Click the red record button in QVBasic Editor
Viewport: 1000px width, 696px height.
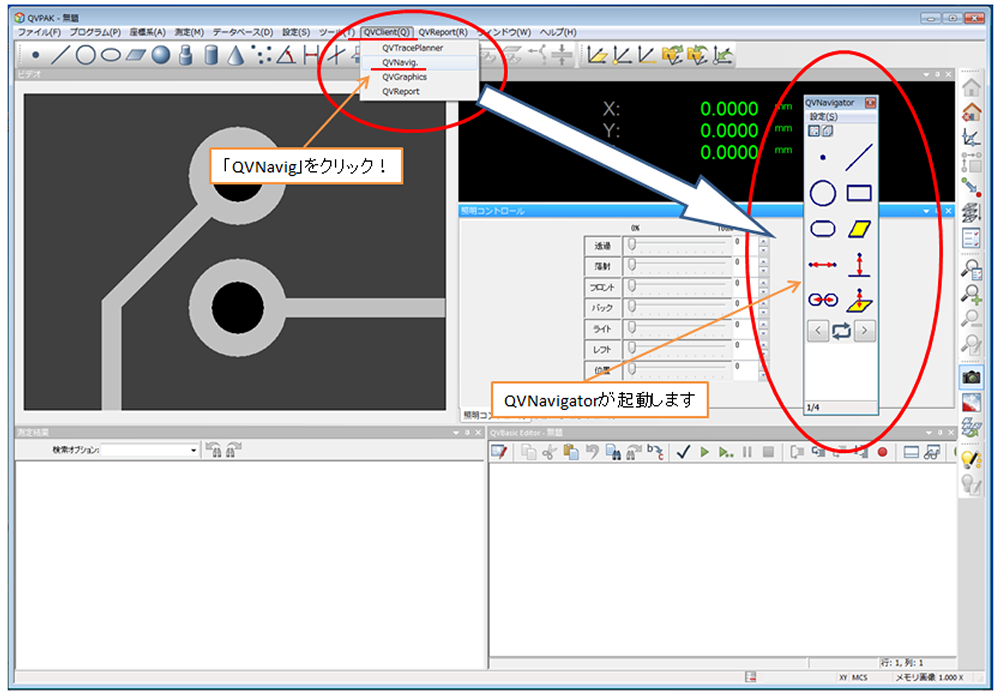click(x=883, y=452)
